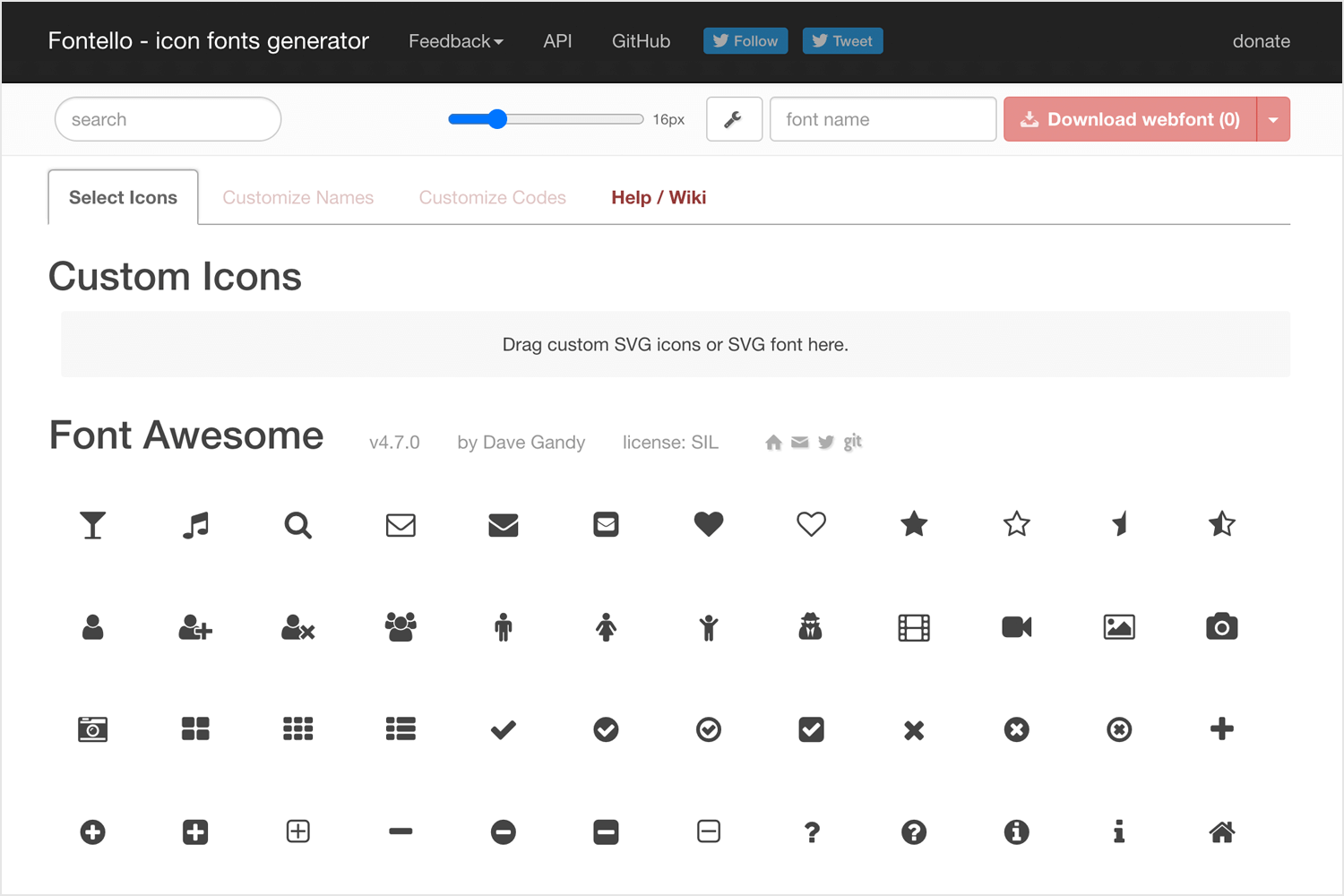1344x896 pixels.
Task: Pick the male figure icon
Action: [504, 627]
